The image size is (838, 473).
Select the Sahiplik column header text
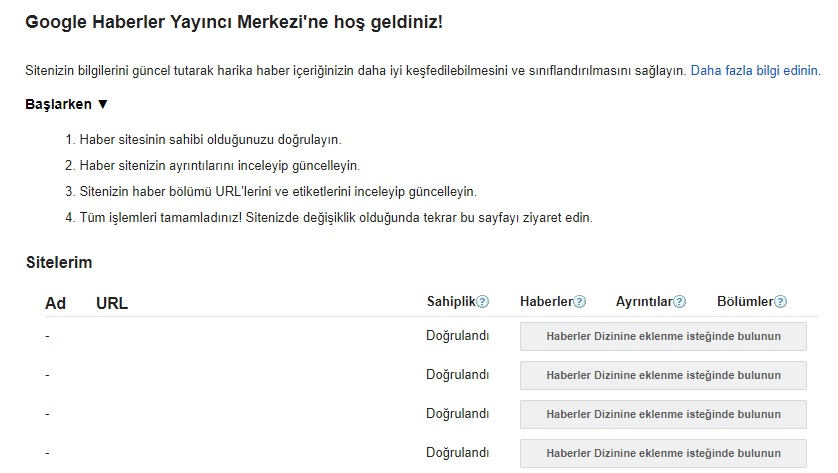(x=451, y=302)
